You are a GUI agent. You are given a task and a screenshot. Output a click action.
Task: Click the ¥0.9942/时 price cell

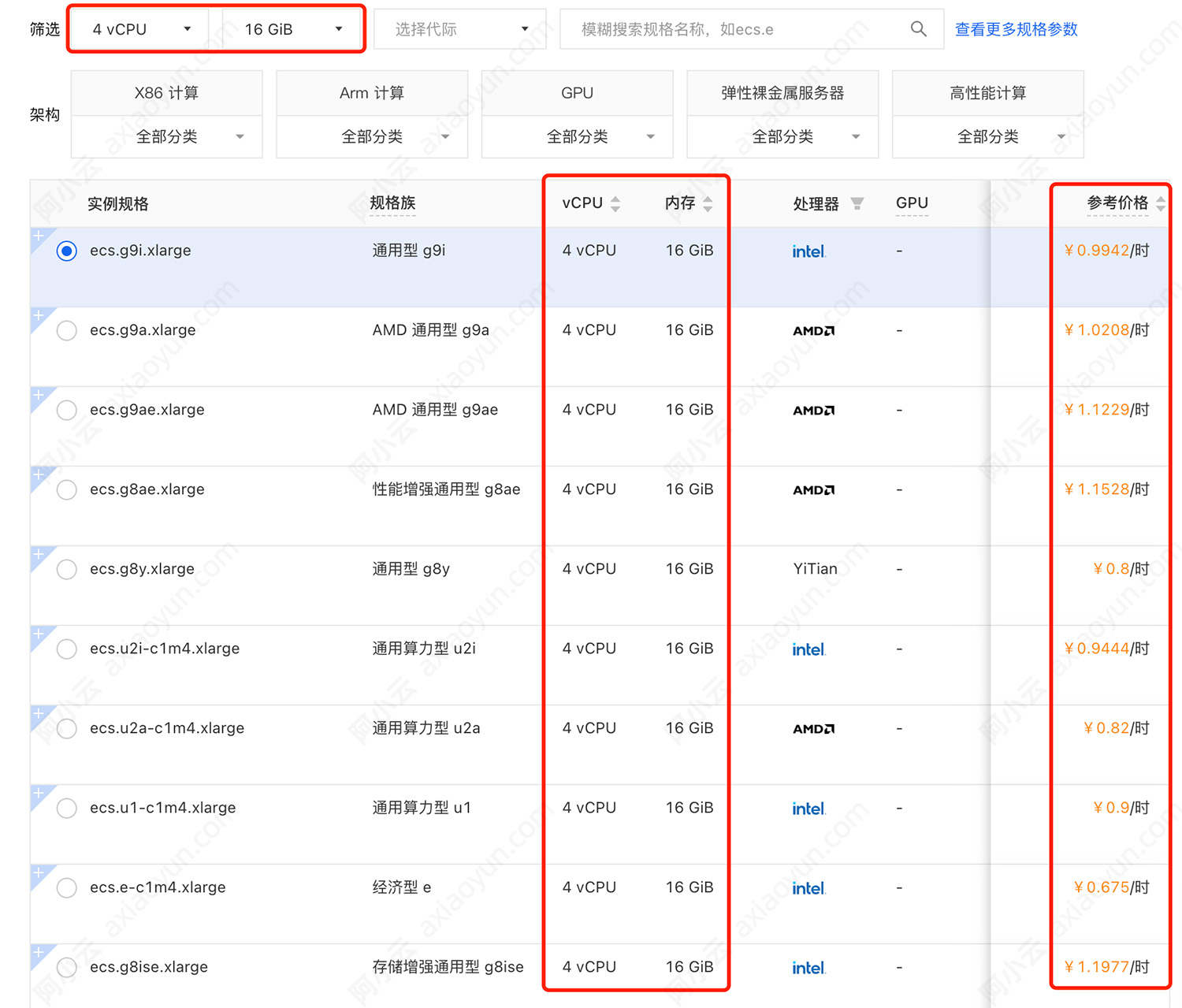(1106, 251)
